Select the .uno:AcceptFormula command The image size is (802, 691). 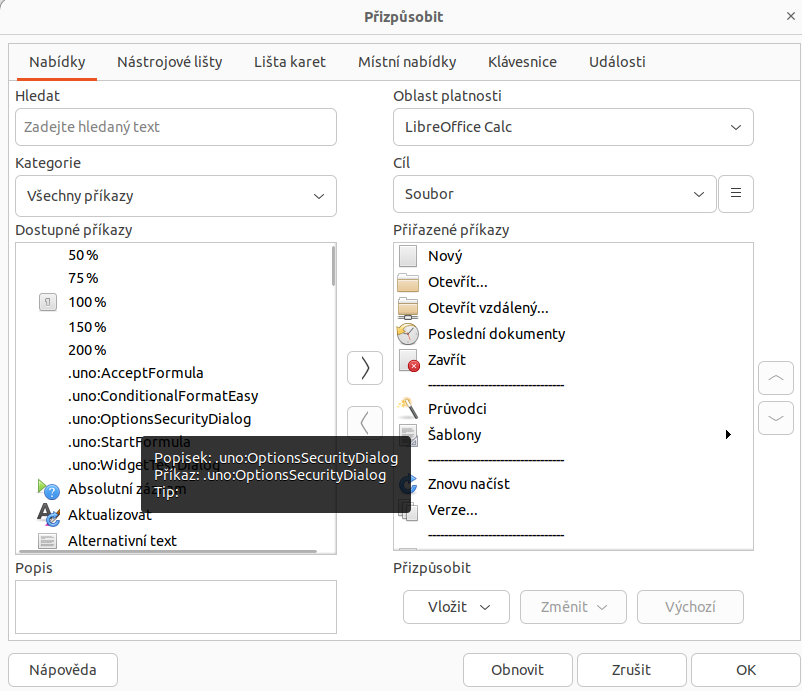click(136, 373)
